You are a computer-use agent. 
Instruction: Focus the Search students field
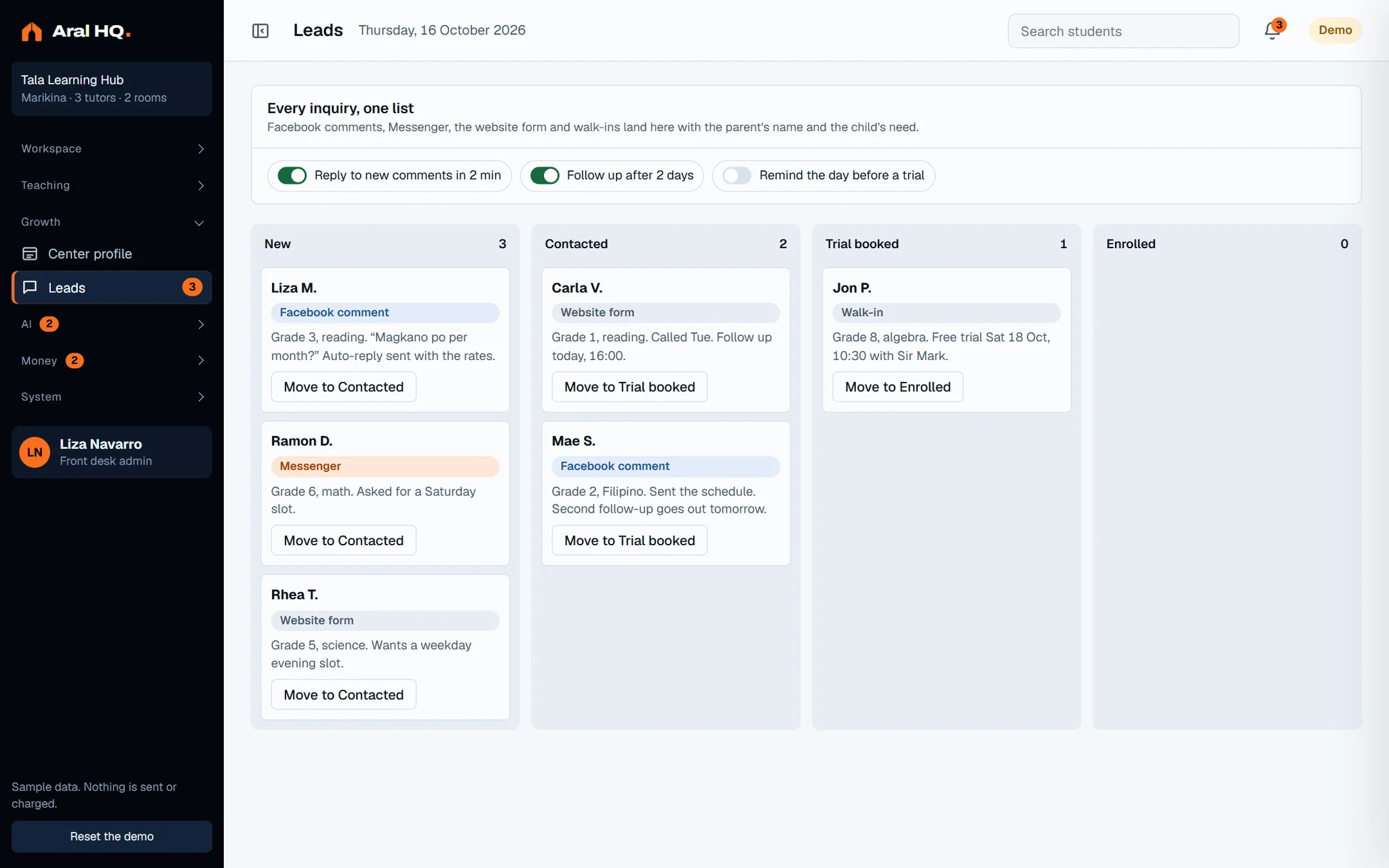click(x=1123, y=31)
